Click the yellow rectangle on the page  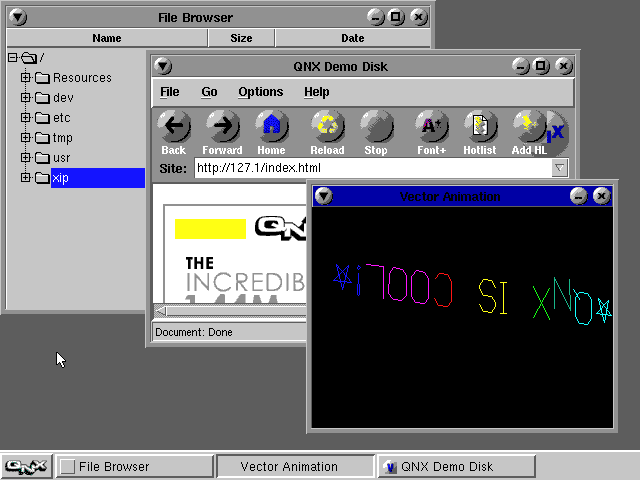click(210, 229)
